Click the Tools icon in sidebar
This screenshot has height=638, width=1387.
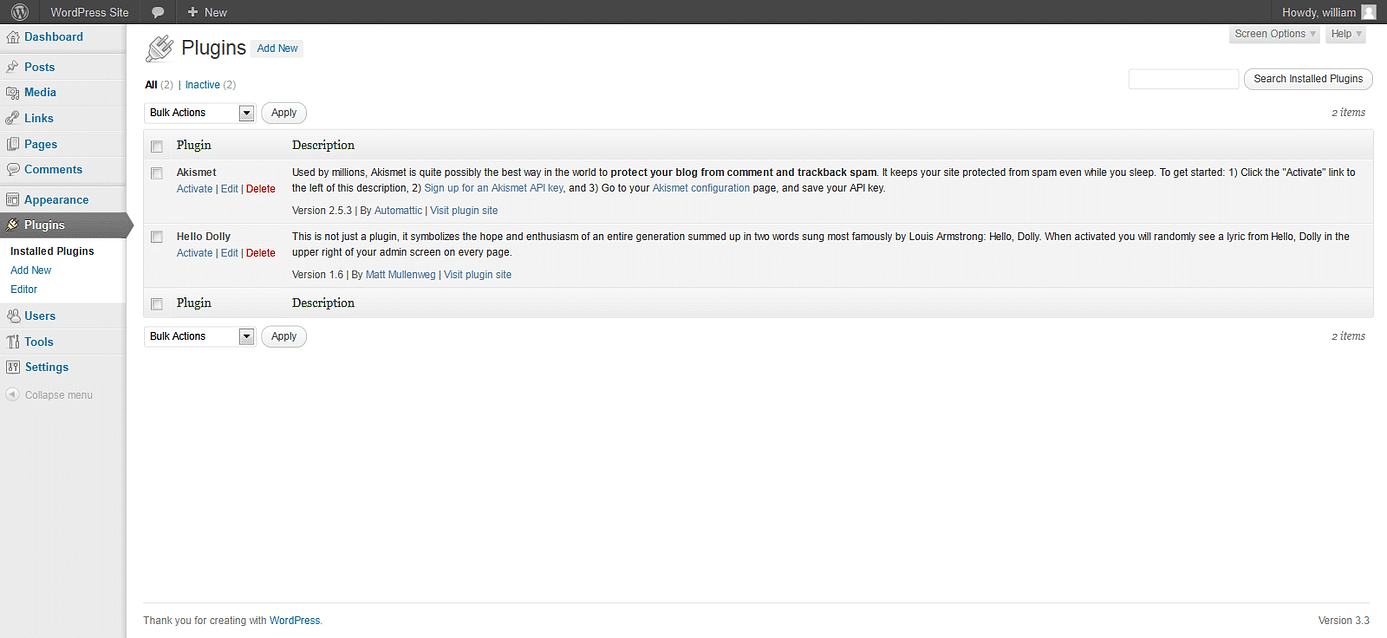pyautogui.click(x=13, y=342)
